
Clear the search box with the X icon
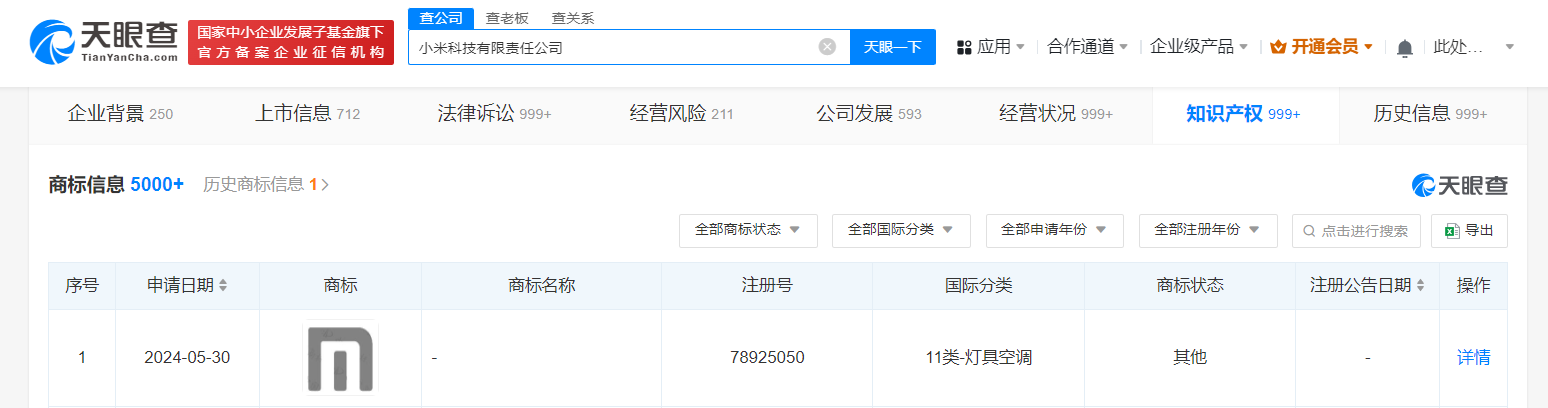coord(827,47)
